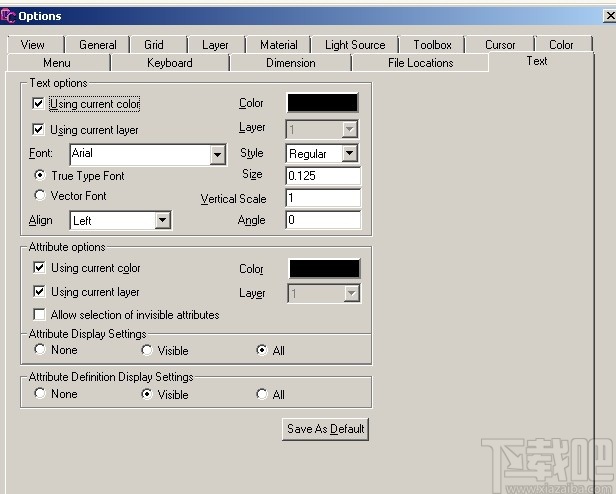Enable Allow selection of invisible attributes

(39, 314)
